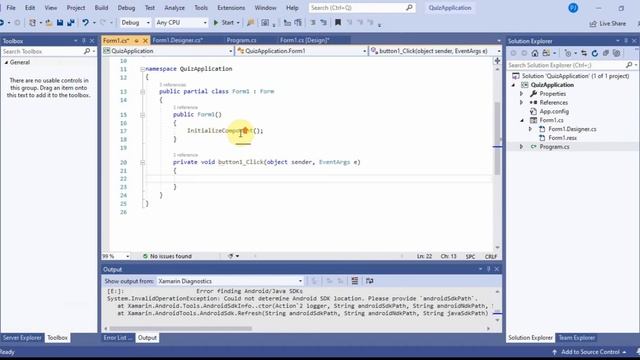Collapse the namespace QuizApplication code block
640x360 pixels.
[x=142, y=69]
